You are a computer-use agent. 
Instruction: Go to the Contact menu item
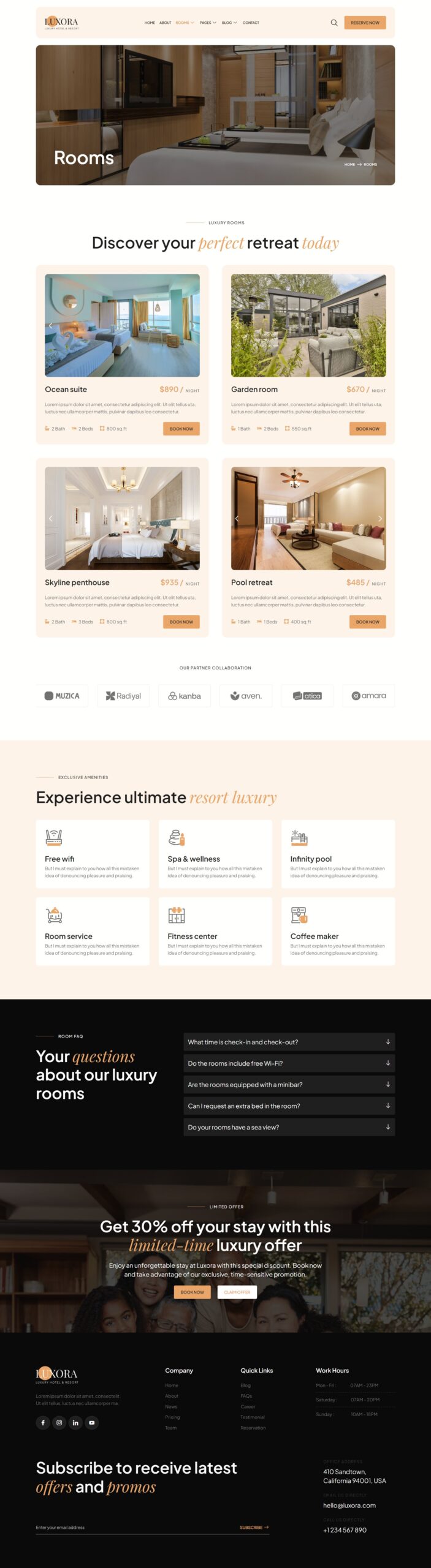pyautogui.click(x=251, y=23)
